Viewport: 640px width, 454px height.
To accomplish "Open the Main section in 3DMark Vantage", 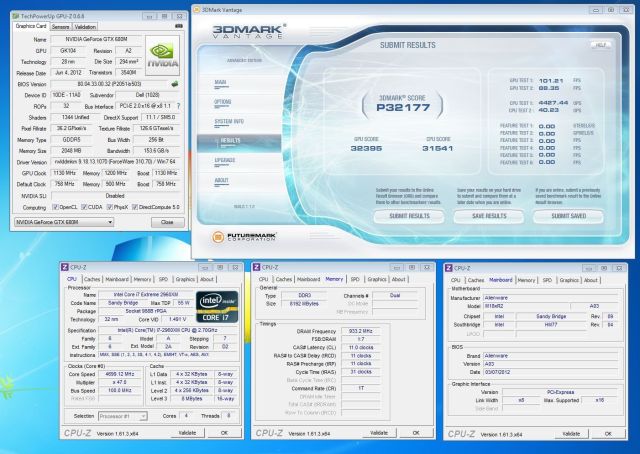I will click(220, 83).
